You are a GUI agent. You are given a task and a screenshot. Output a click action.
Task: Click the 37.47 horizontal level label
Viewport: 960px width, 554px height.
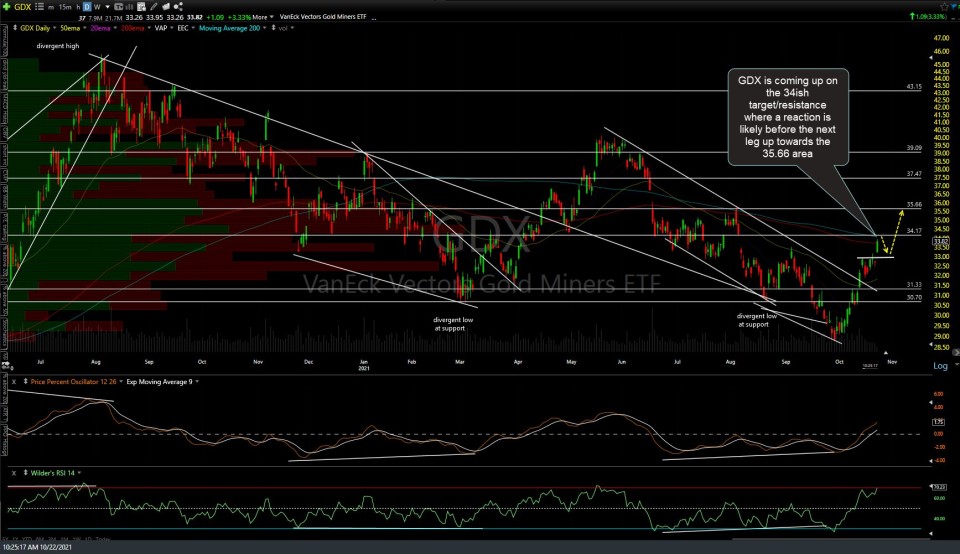click(x=914, y=174)
